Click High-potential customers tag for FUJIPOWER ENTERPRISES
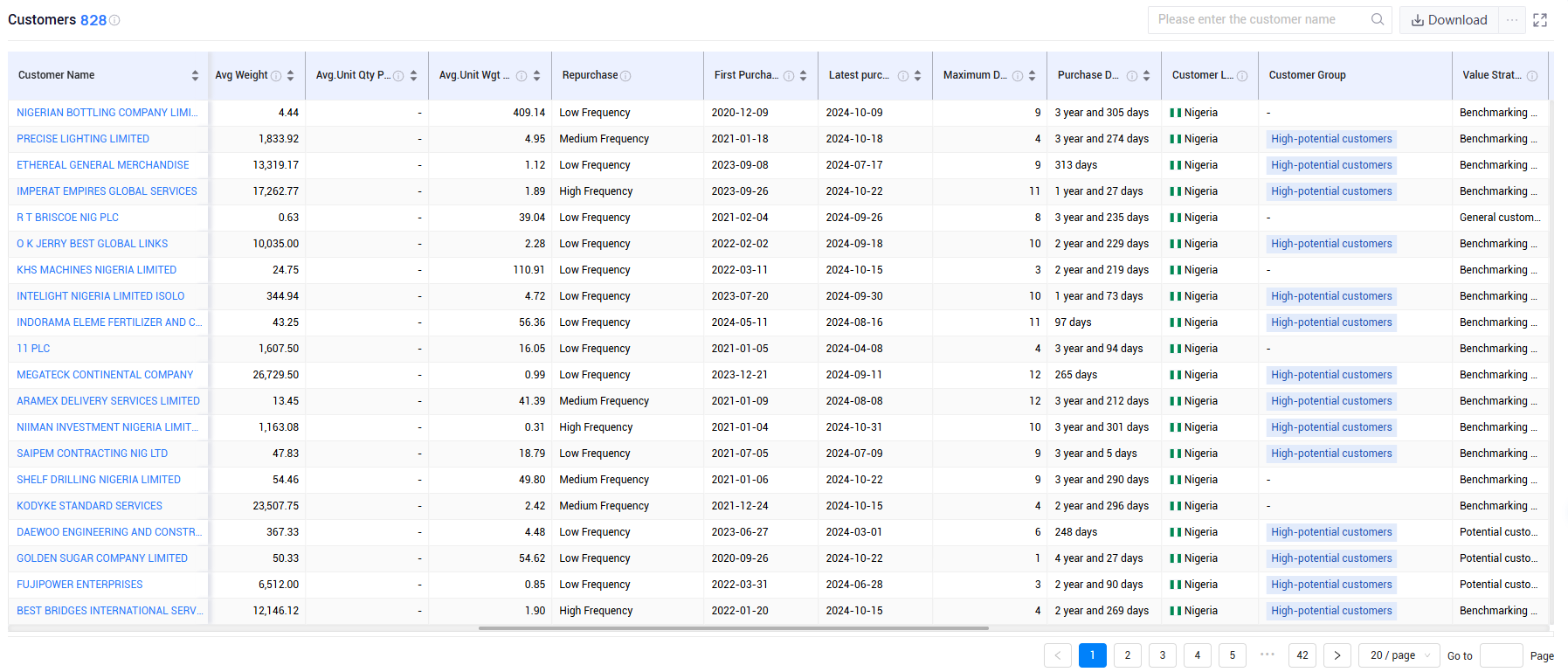Image resolution: width=1568 pixels, height=672 pixels. click(1331, 585)
